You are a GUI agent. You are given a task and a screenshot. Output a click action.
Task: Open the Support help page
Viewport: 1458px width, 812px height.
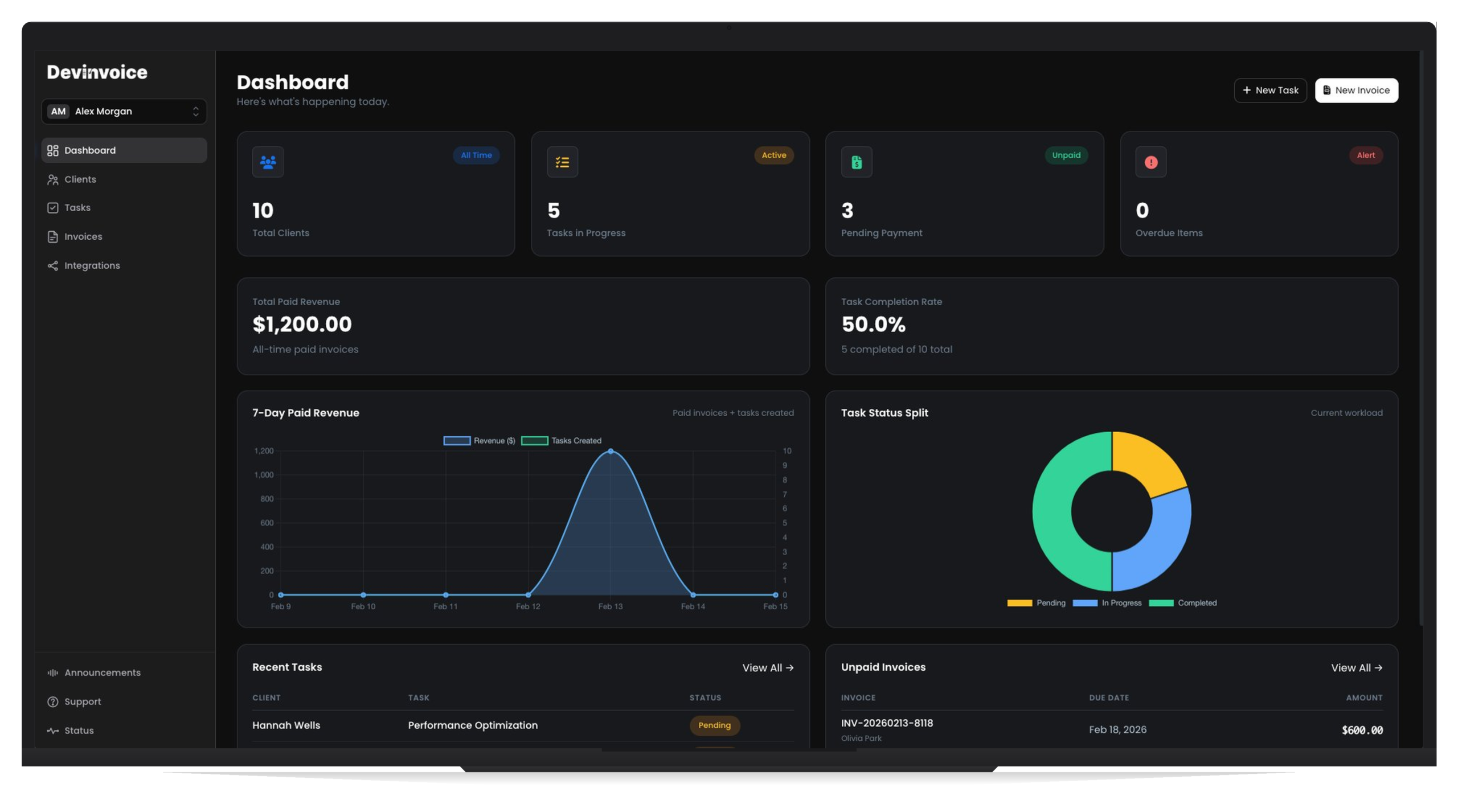click(82, 702)
